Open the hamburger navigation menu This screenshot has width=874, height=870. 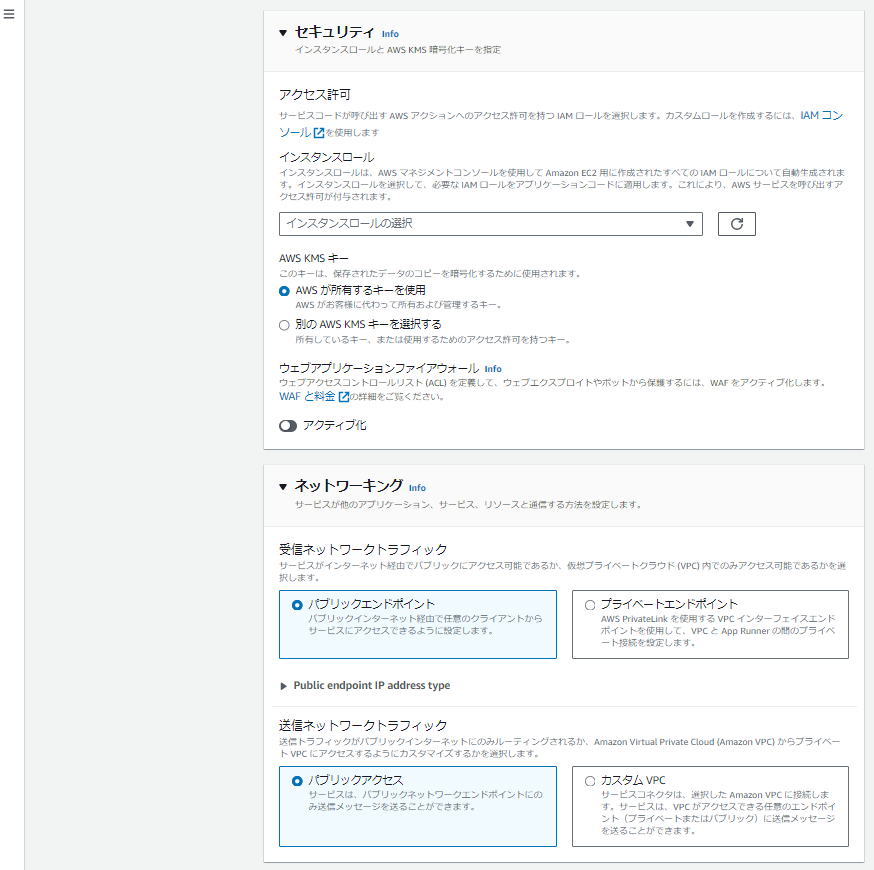click(9, 14)
